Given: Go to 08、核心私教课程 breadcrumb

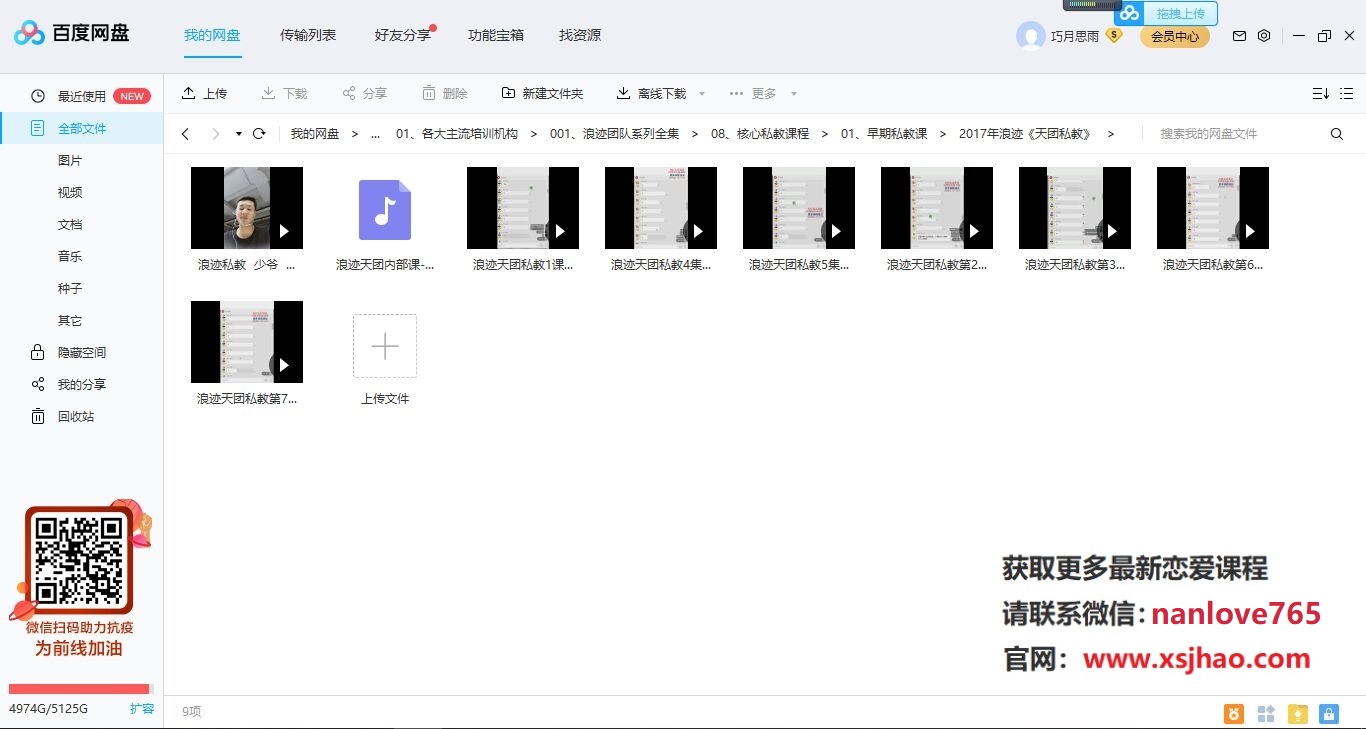Looking at the screenshot, I should 760,134.
